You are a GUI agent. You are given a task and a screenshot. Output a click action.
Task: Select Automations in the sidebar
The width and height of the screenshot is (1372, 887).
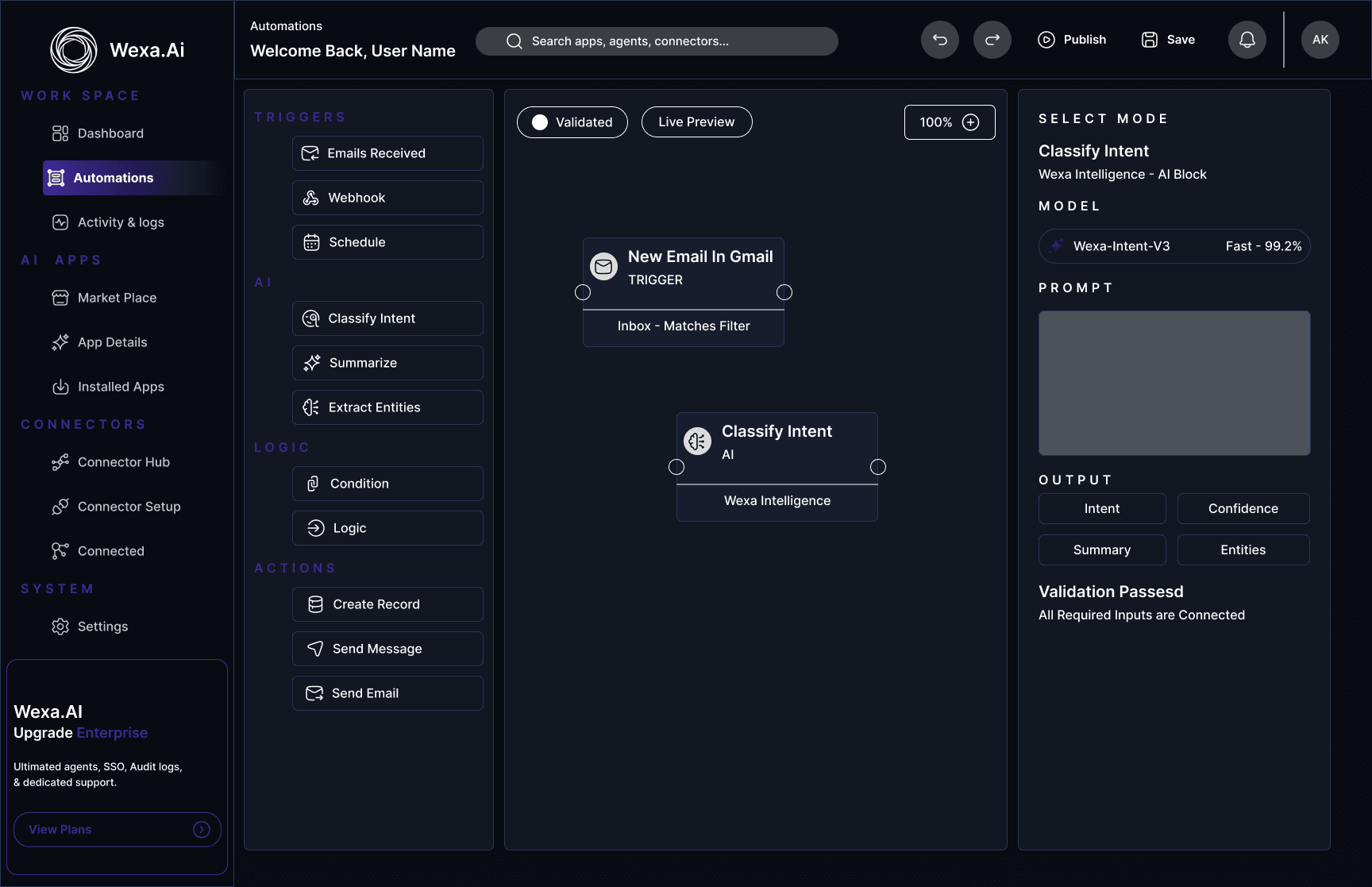(x=135, y=178)
